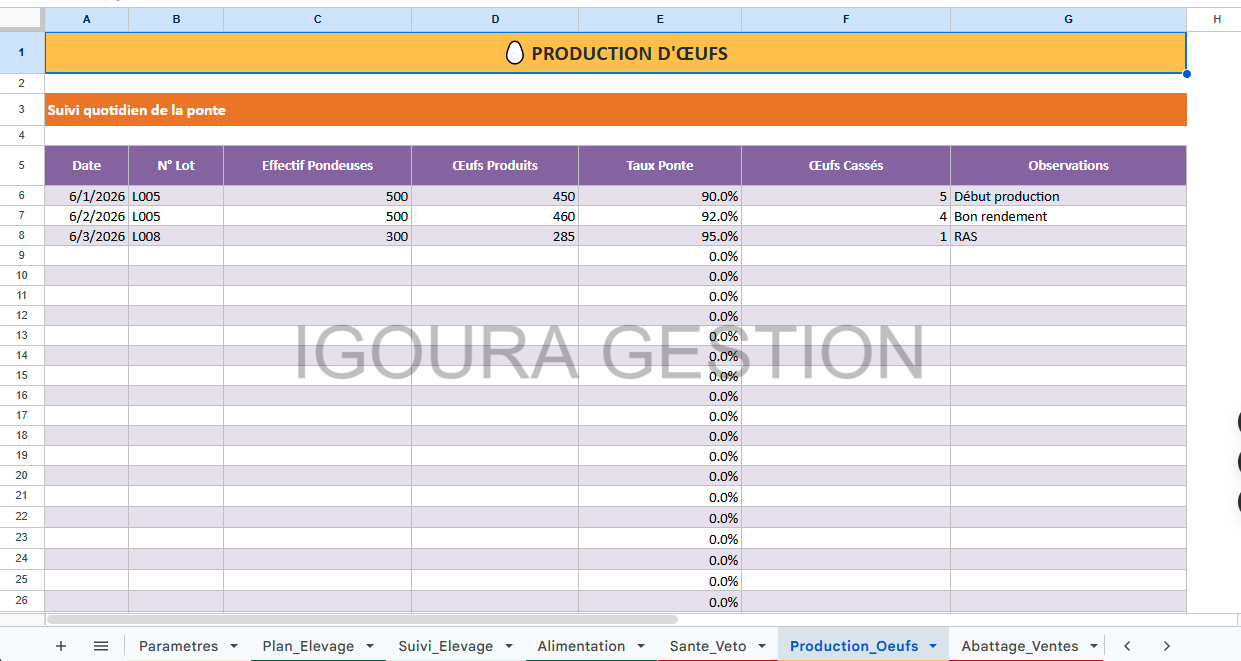Screen dimensions: 1241x661
Task: Open Suivi_Elevage tab dropdown arrow
Action: [509, 646]
